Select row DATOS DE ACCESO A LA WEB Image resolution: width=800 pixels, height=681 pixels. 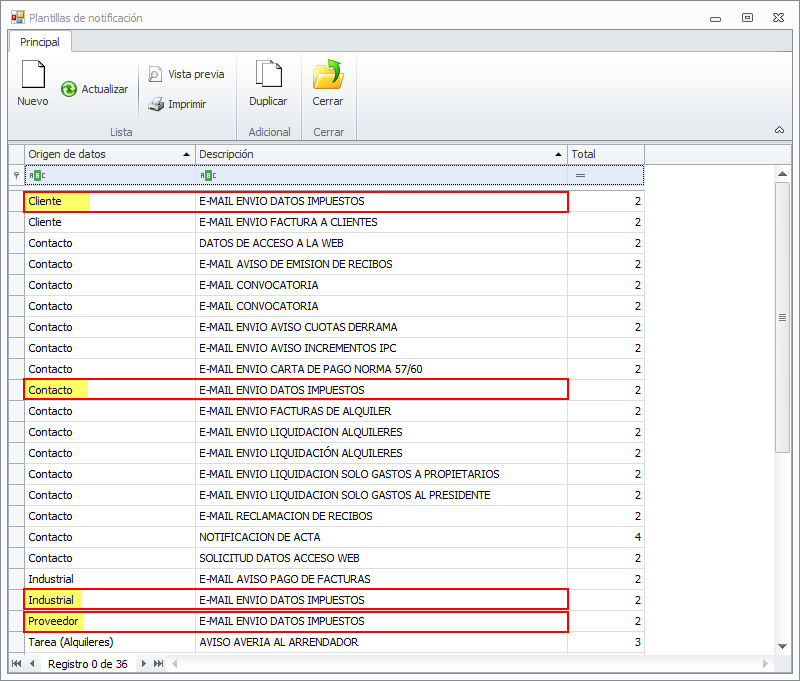[327, 243]
